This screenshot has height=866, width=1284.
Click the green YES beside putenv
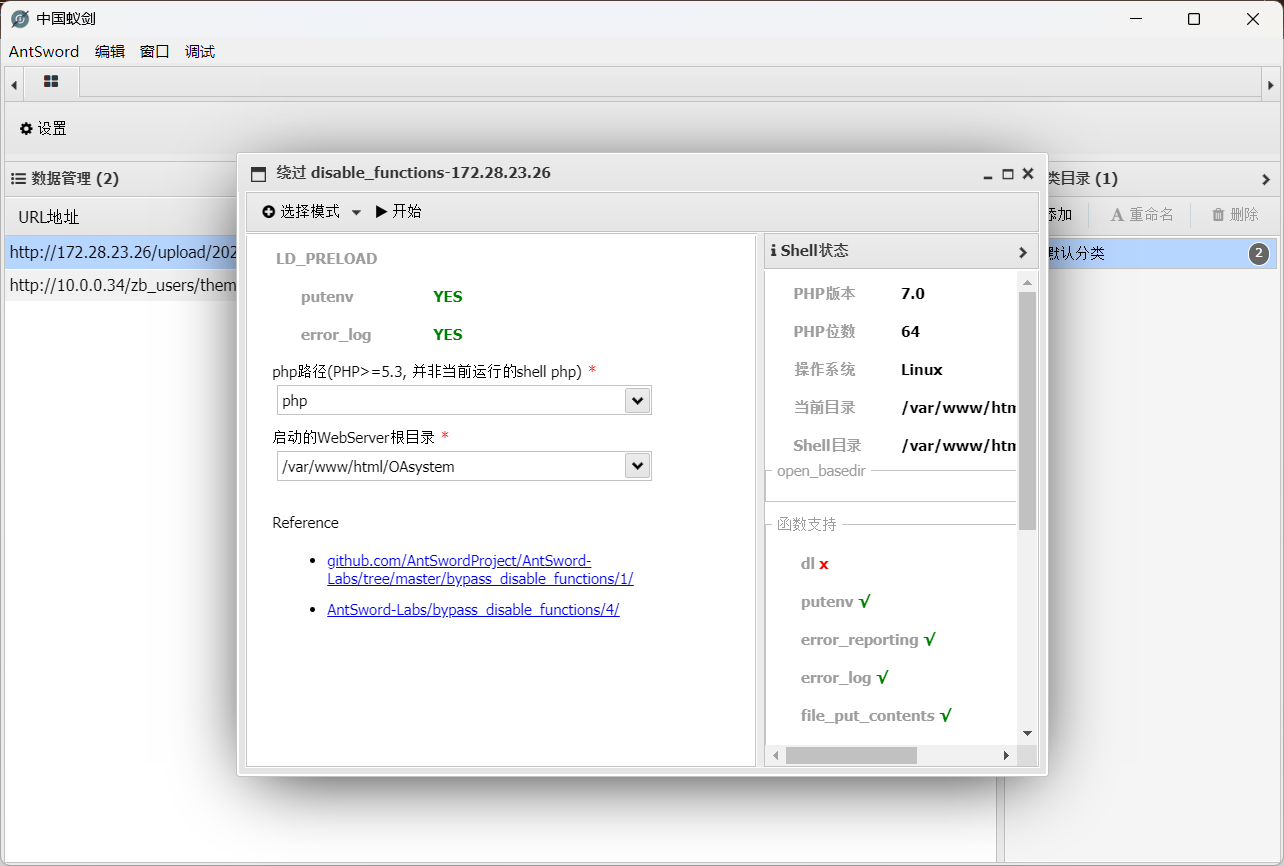[448, 297]
